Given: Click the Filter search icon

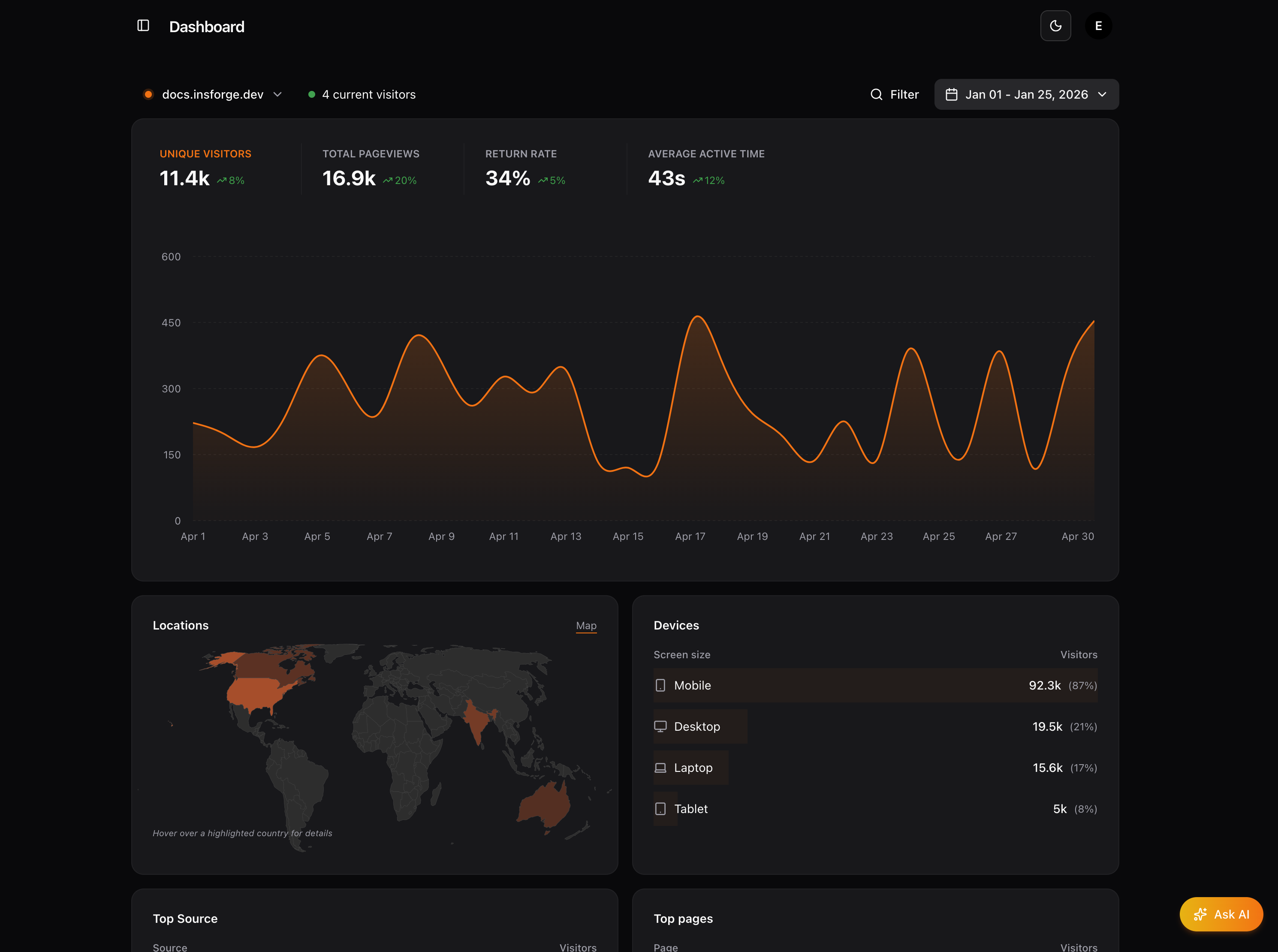Looking at the screenshot, I should pyautogui.click(x=876, y=94).
